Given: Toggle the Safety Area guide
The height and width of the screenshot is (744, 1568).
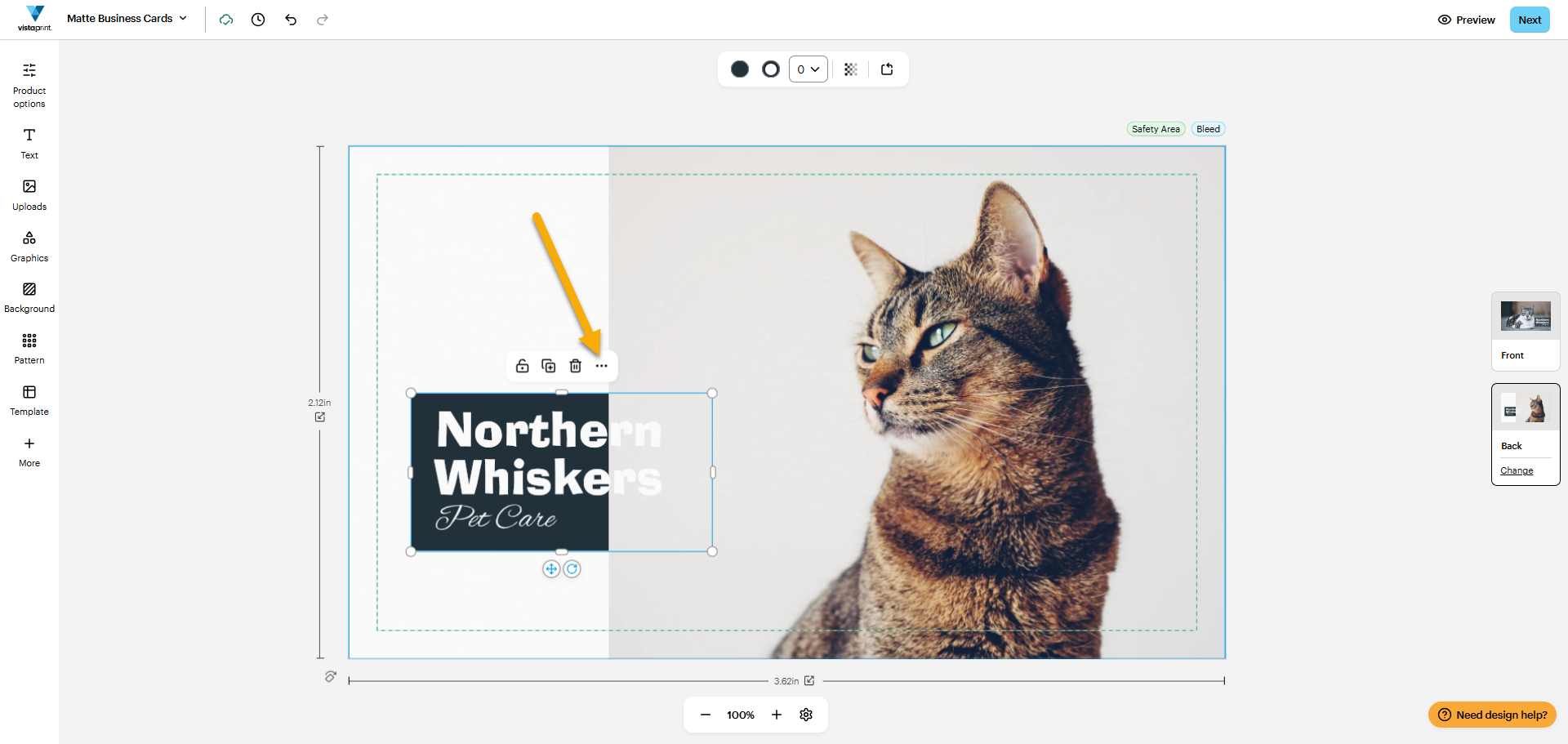Looking at the screenshot, I should 1156,129.
